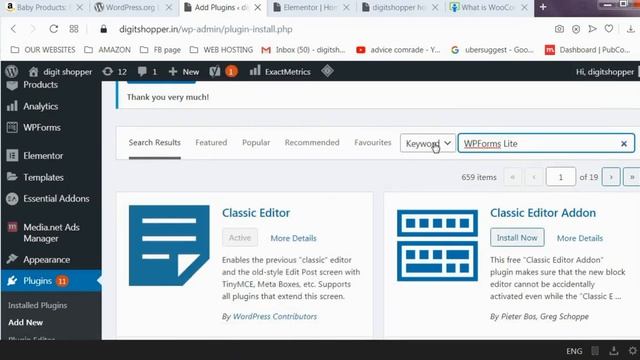Switch to the Popular plugins tab
Screen dimensions: 640x360
[x=256, y=142]
